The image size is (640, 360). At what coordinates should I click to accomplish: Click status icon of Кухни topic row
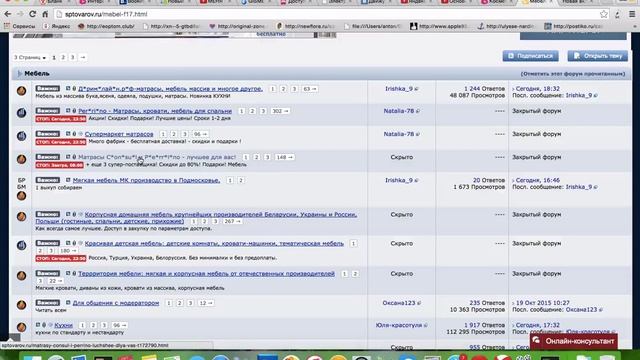[x=22, y=327]
